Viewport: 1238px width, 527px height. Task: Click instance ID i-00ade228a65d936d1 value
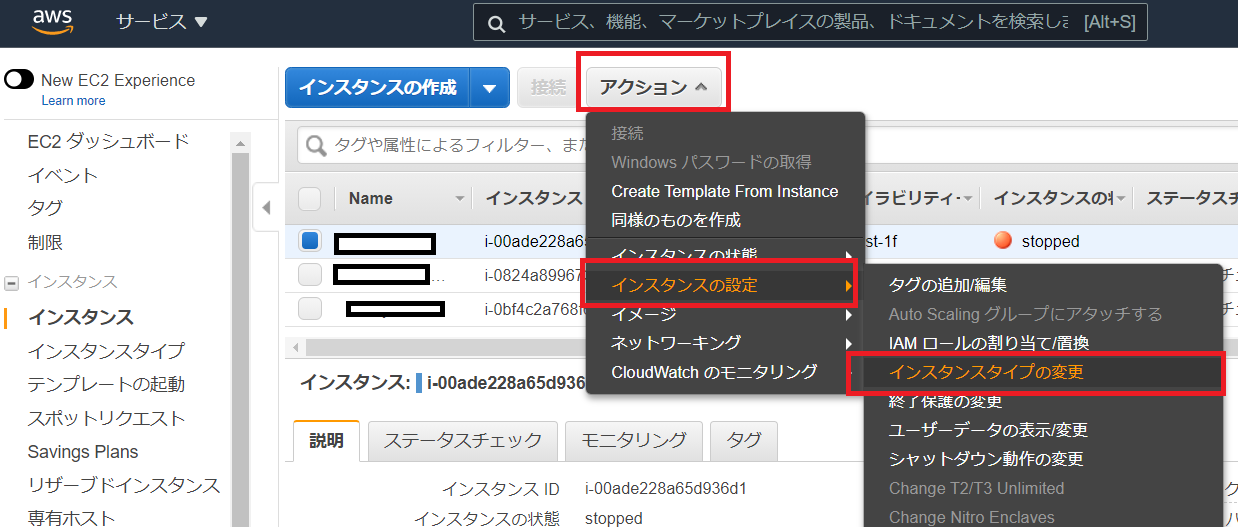tap(665, 489)
